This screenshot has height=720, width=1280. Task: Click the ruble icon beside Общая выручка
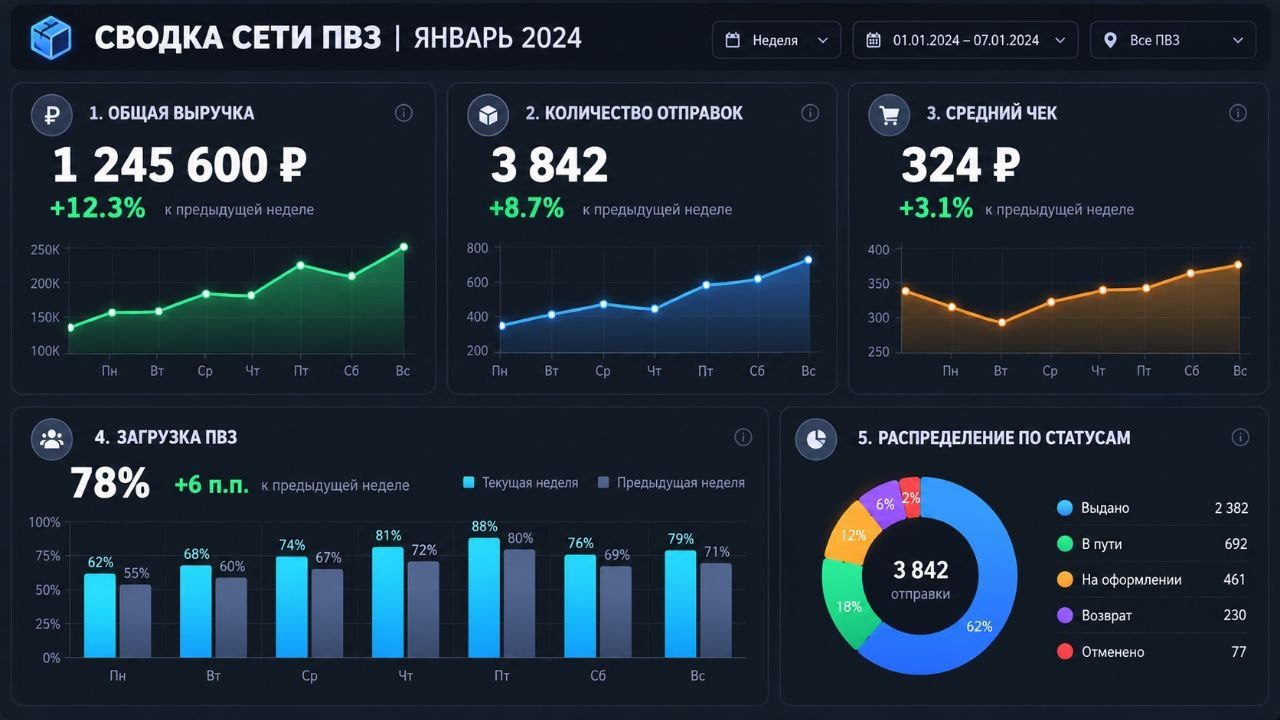[x=52, y=114]
